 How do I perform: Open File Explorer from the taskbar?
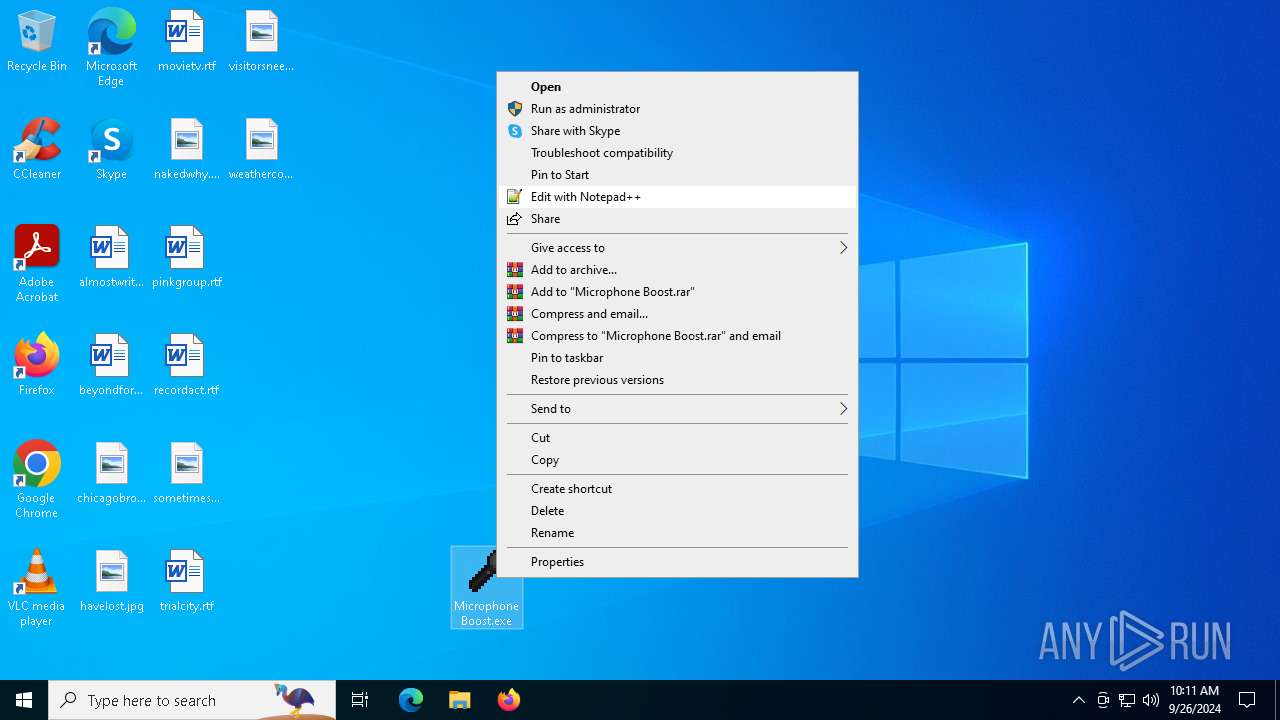click(459, 700)
